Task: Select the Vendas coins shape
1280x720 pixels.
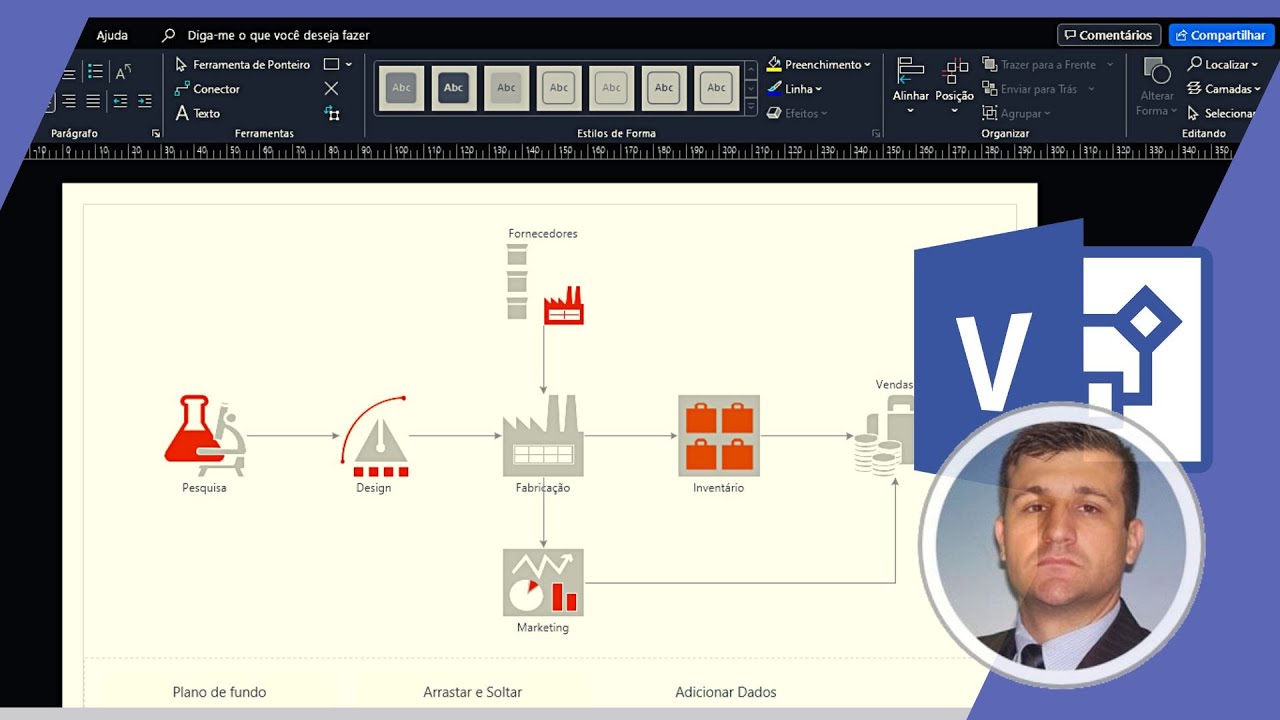Action: click(884, 435)
